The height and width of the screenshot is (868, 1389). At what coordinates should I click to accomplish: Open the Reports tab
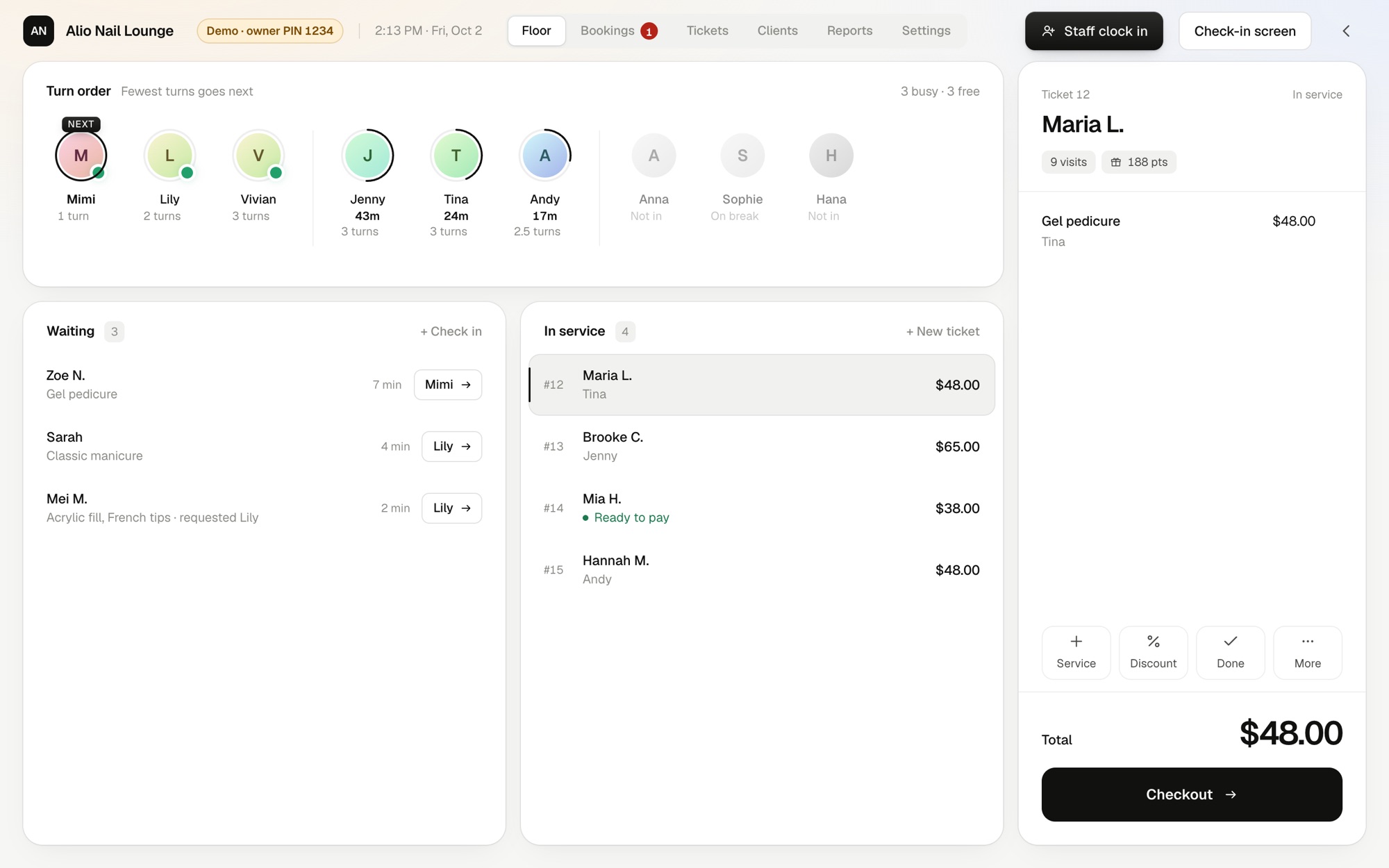(x=849, y=31)
